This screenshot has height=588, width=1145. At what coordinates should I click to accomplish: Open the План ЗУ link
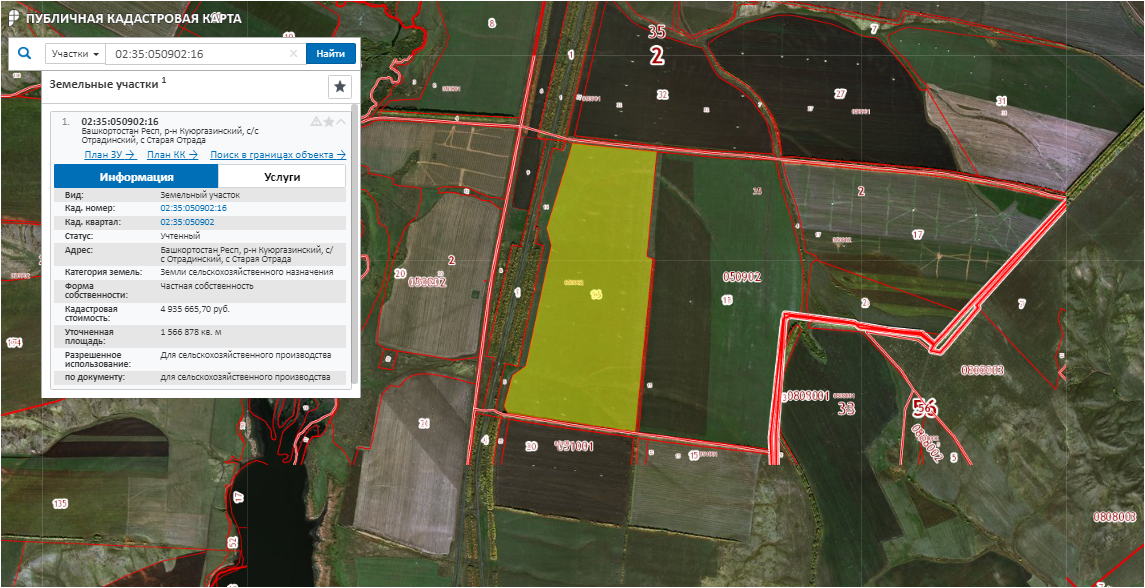pyautogui.click(x=110, y=155)
